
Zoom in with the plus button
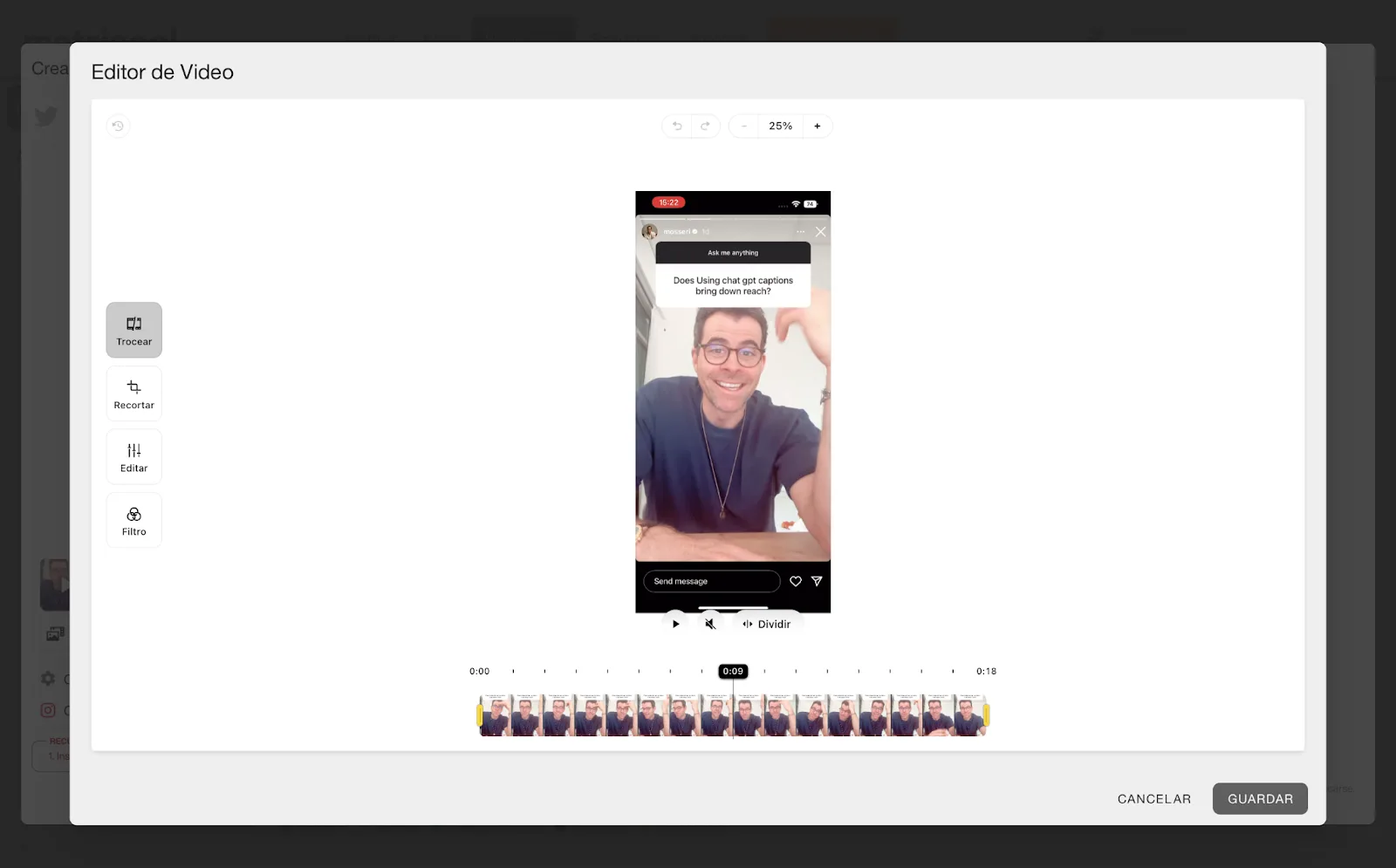[818, 126]
